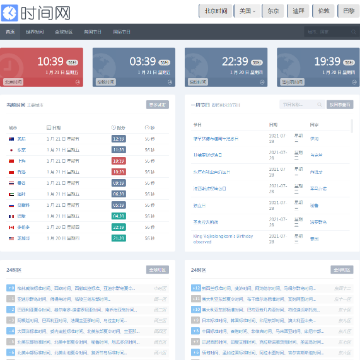Open the city link beside the Japanese flag
The image size is (360, 360).
(21, 150)
